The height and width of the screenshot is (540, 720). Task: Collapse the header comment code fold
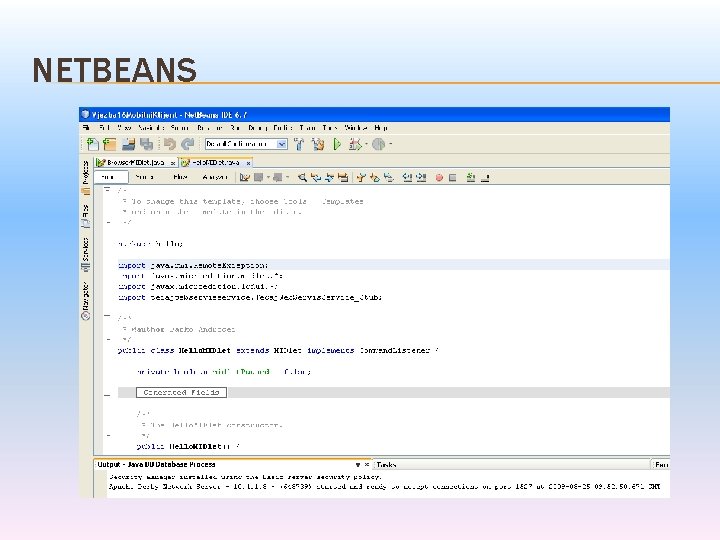[107, 189]
